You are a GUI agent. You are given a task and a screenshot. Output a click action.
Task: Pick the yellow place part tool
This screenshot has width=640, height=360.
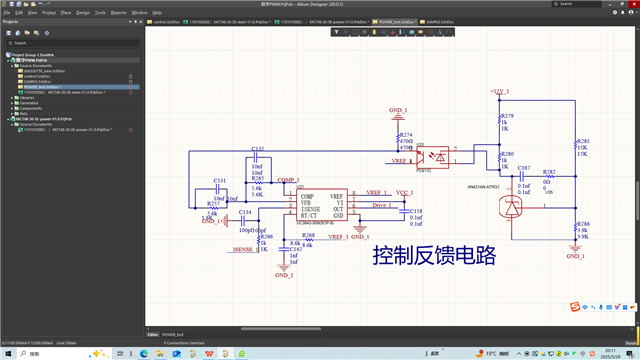click(x=374, y=32)
